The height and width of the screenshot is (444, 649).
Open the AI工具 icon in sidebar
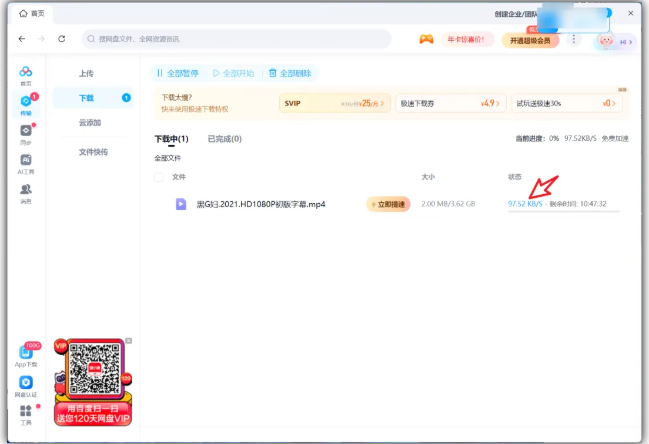click(26, 160)
